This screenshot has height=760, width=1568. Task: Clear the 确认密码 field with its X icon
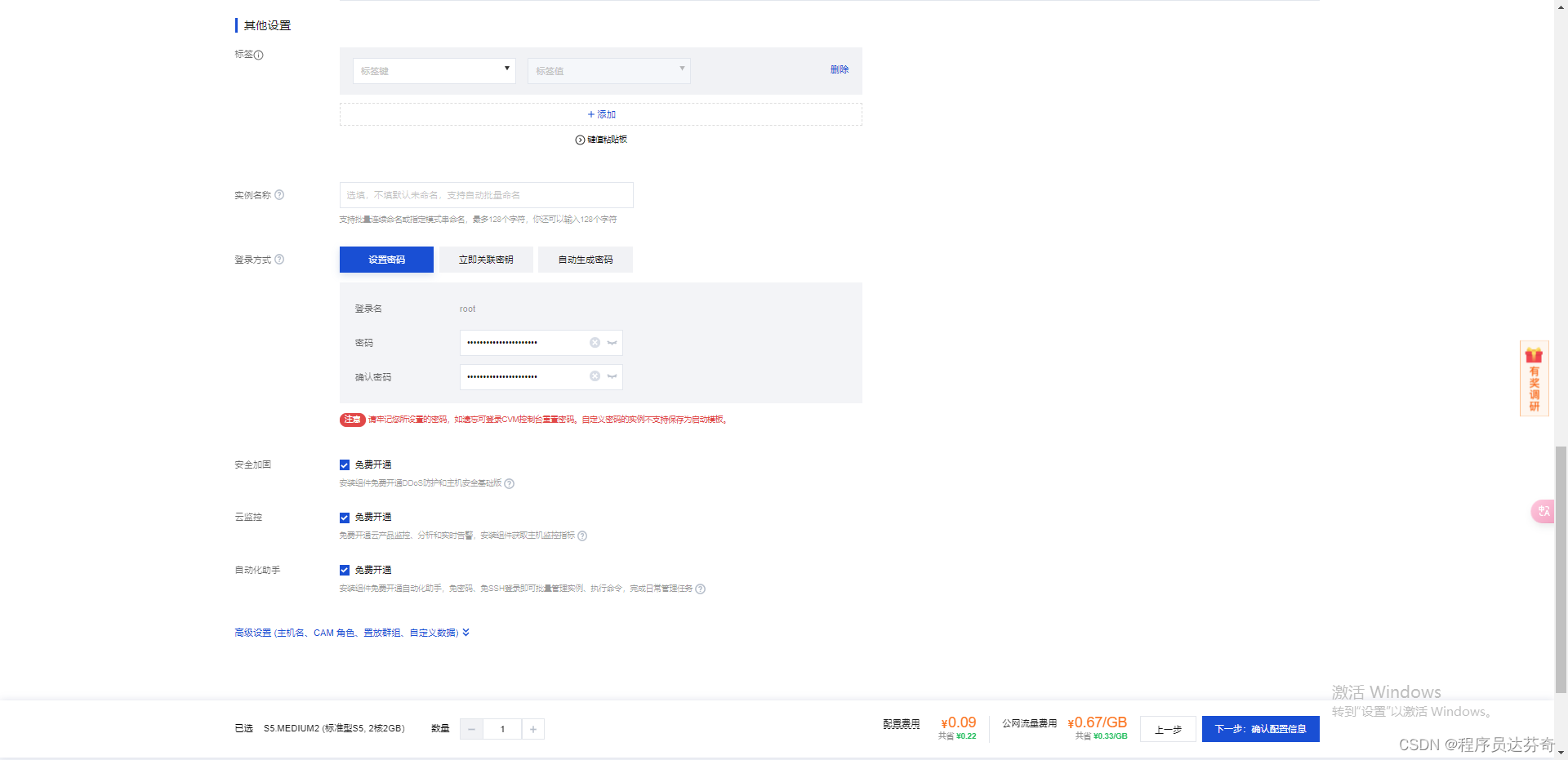click(595, 376)
